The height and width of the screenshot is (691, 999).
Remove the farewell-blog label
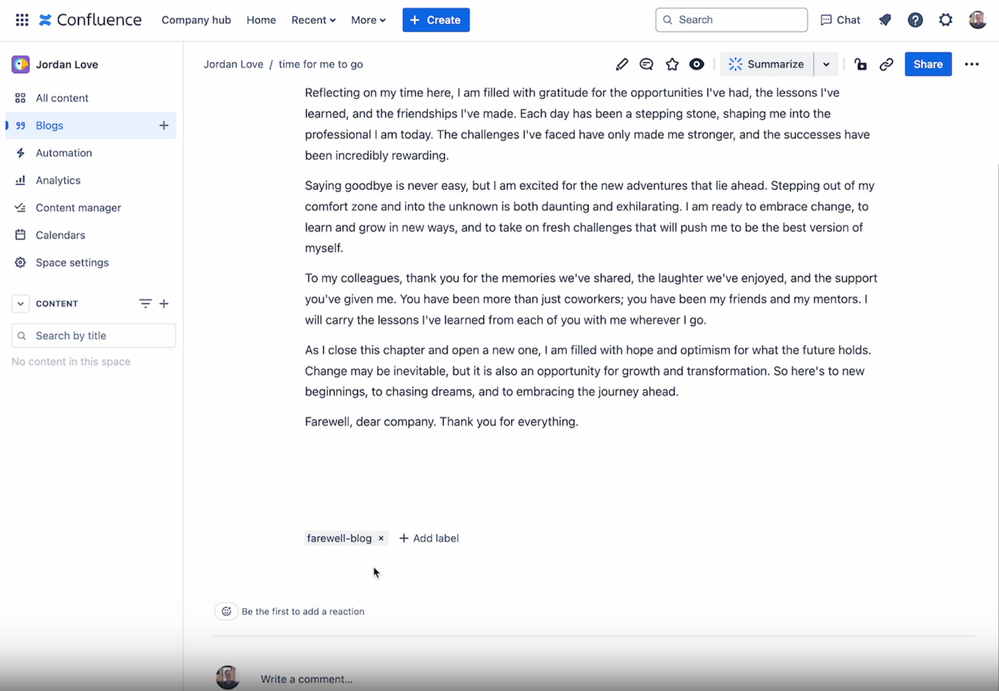point(380,538)
